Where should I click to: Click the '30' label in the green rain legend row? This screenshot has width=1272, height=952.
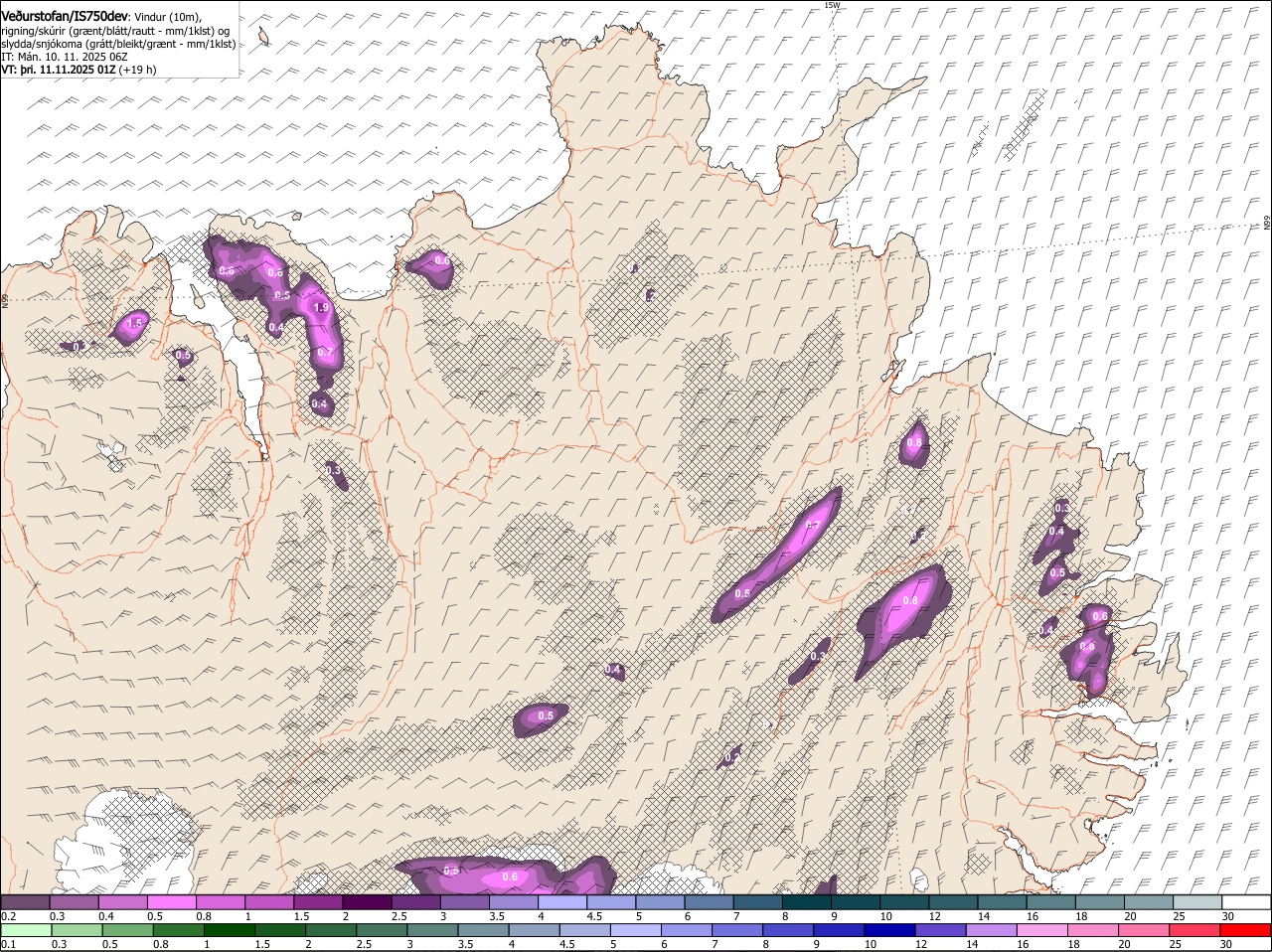click(x=1226, y=944)
